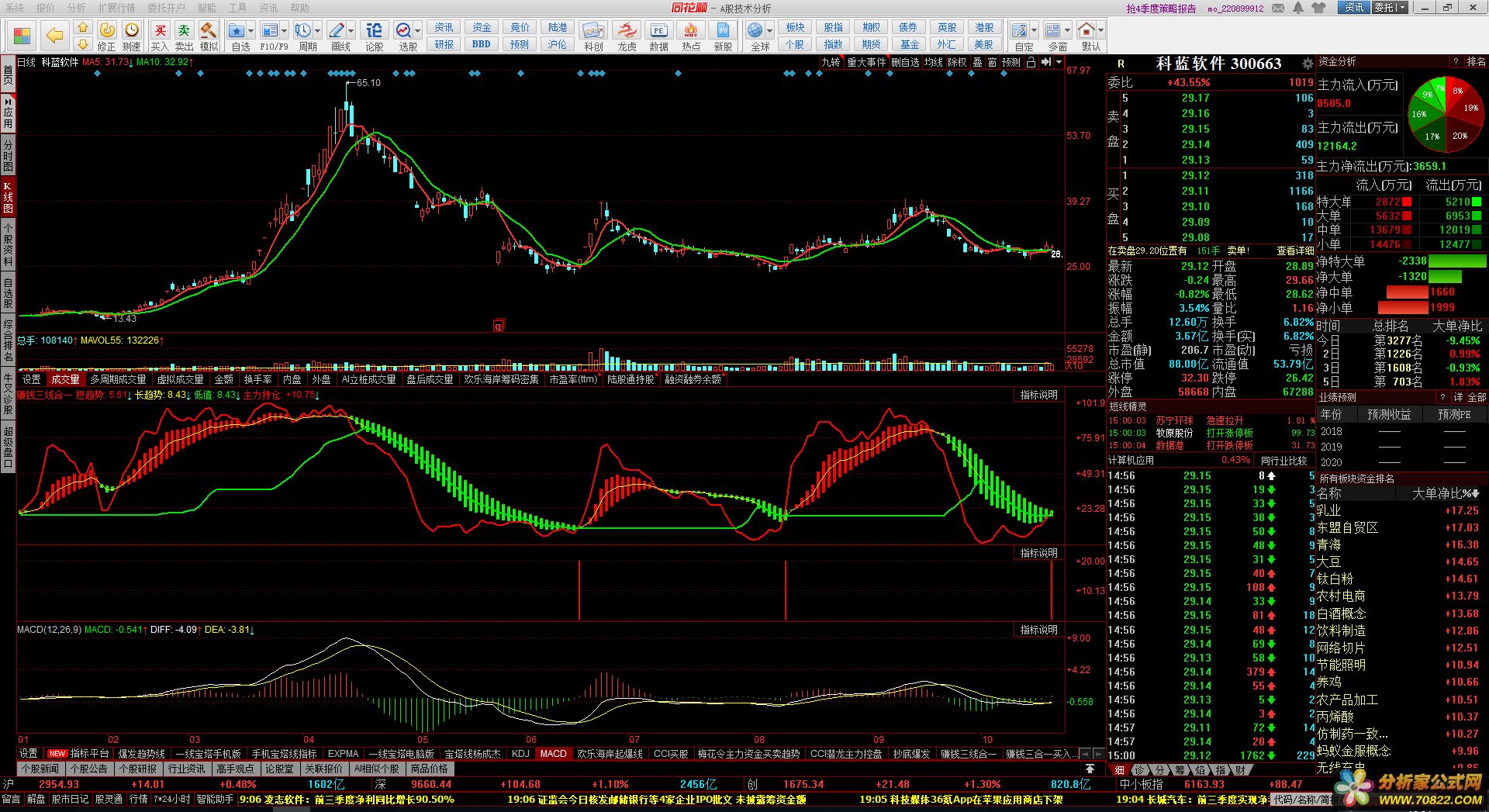This screenshot has height=812, width=1489.
Task: Expand the dropdown arrow next to F10/F9
Action: (x=284, y=30)
